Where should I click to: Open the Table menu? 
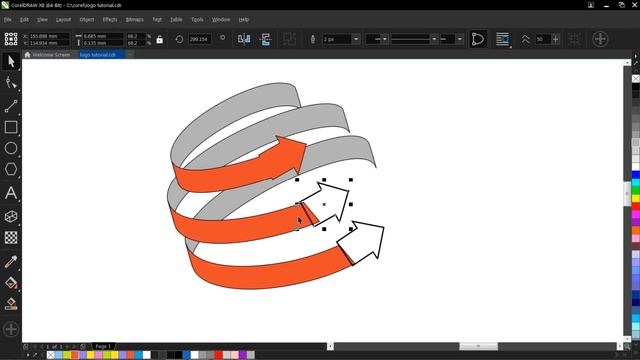point(176,20)
